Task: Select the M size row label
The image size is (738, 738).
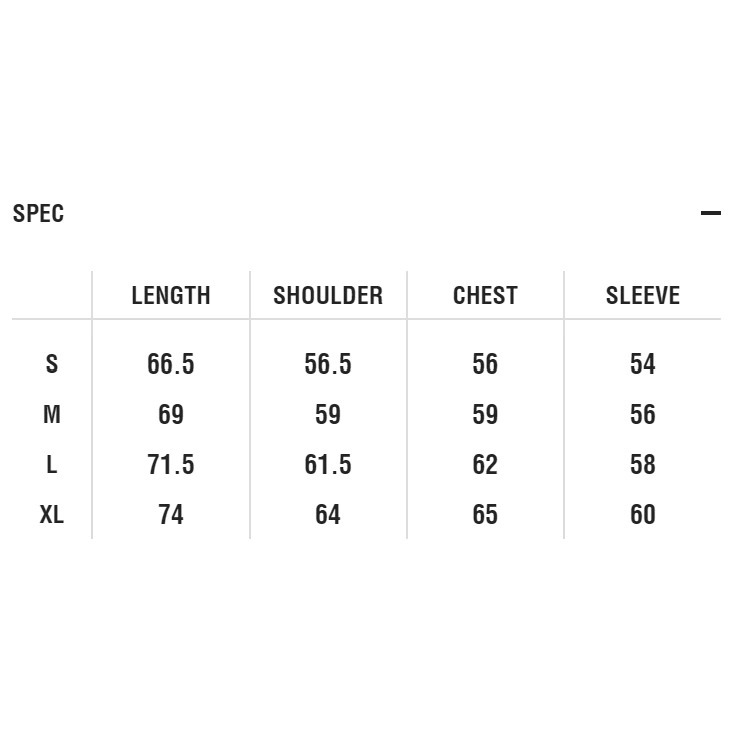Action: (x=52, y=414)
